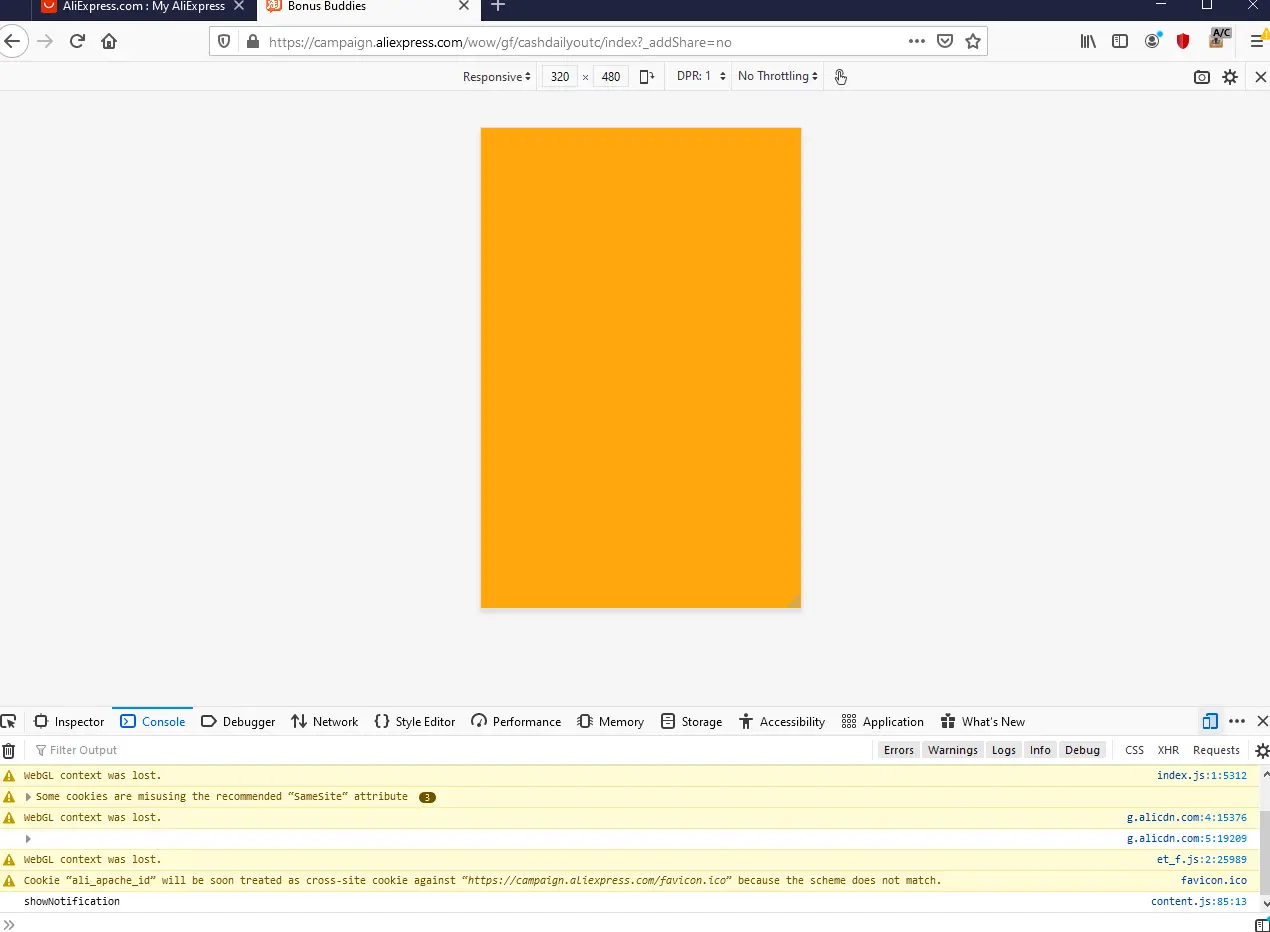The width and height of the screenshot is (1270, 932).
Task: Click the viewport height field 480
Action: pos(611,77)
